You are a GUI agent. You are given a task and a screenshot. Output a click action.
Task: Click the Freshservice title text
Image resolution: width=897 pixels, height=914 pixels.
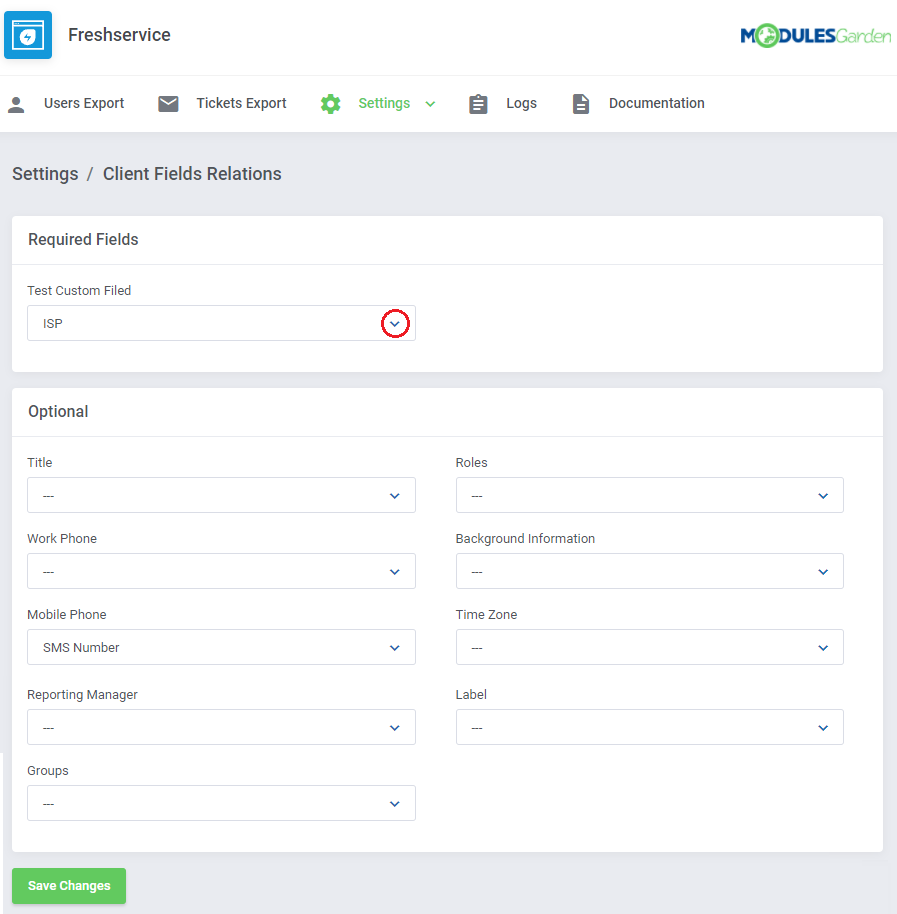click(119, 35)
